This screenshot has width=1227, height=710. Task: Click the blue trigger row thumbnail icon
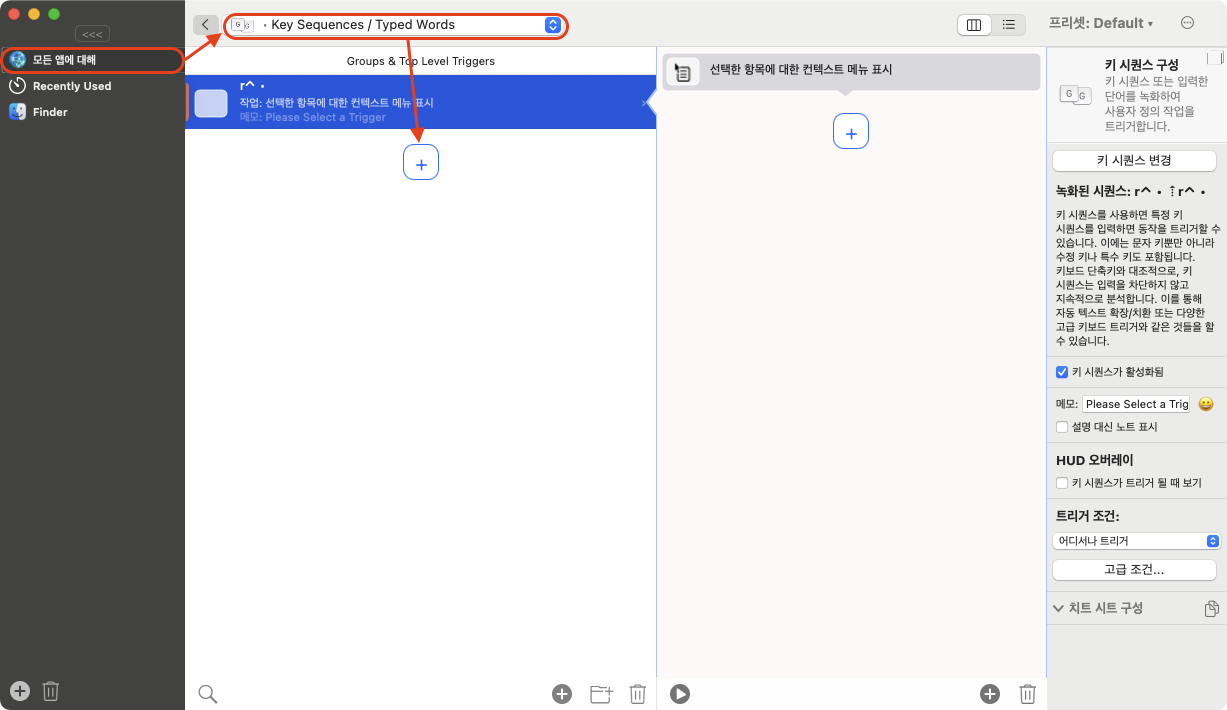[x=211, y=103]
